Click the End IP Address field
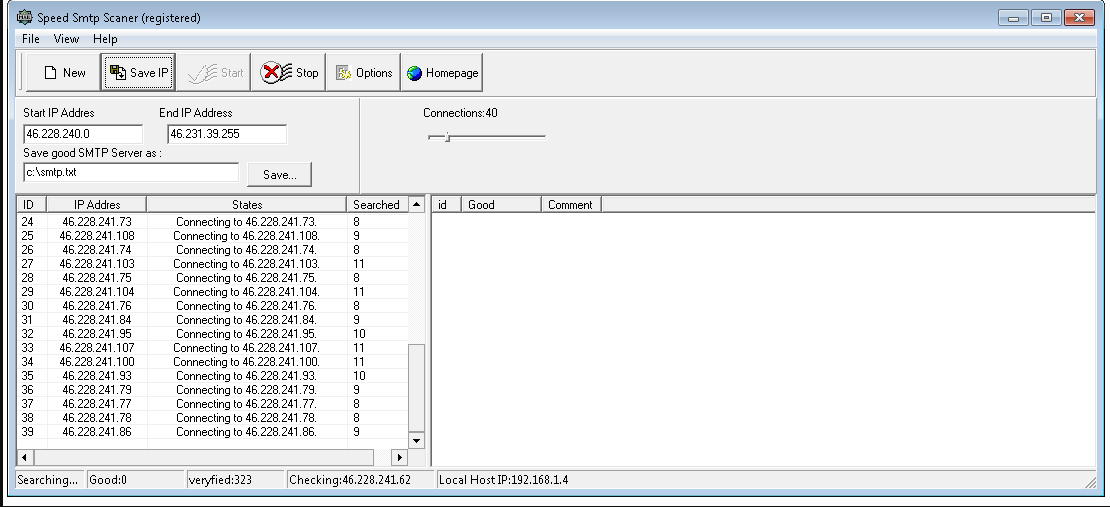Screen dimensions: 1110x507 227,134
